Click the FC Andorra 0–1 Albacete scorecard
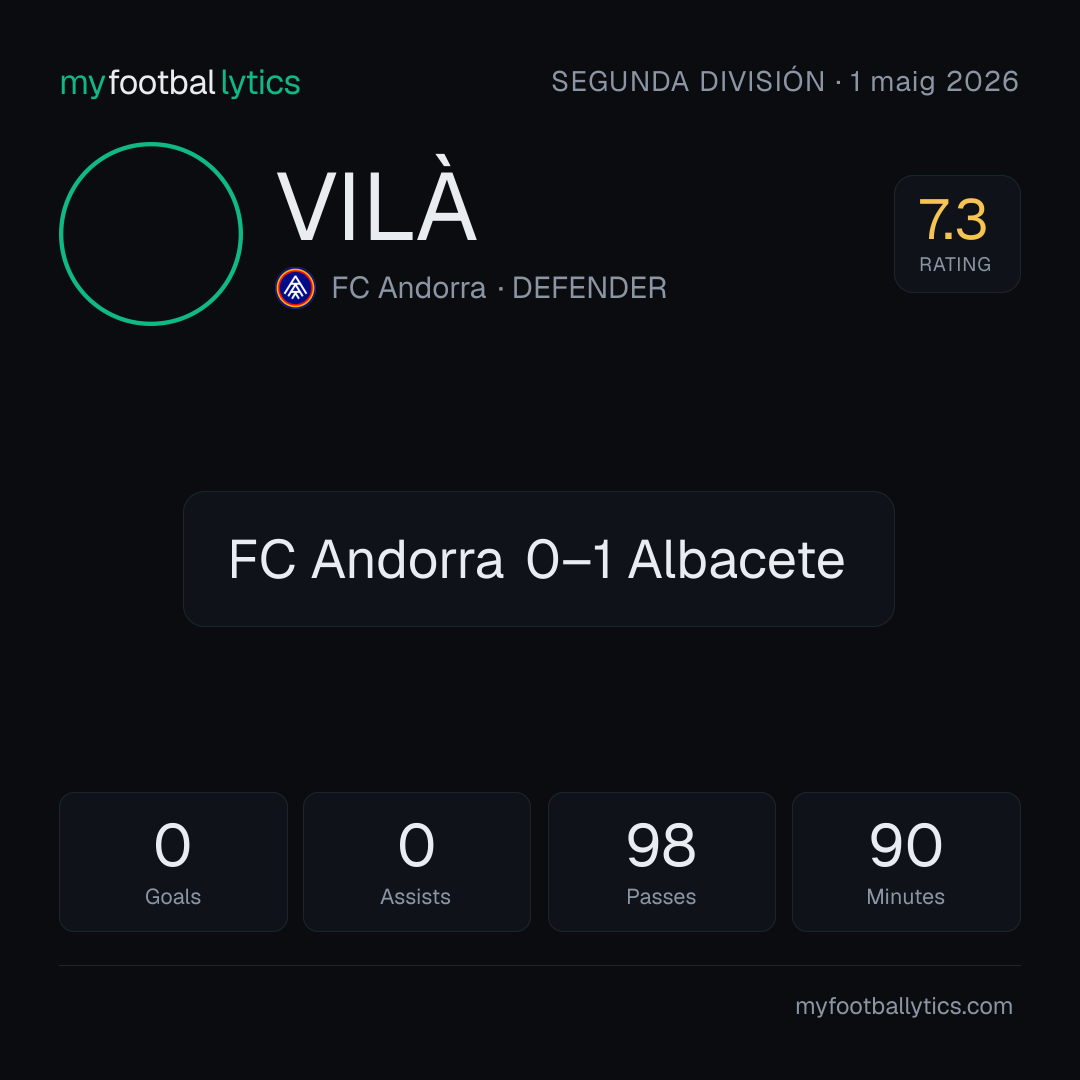Image resolution: width=1080 pixels, height=1080 pixels. point(539,559)
